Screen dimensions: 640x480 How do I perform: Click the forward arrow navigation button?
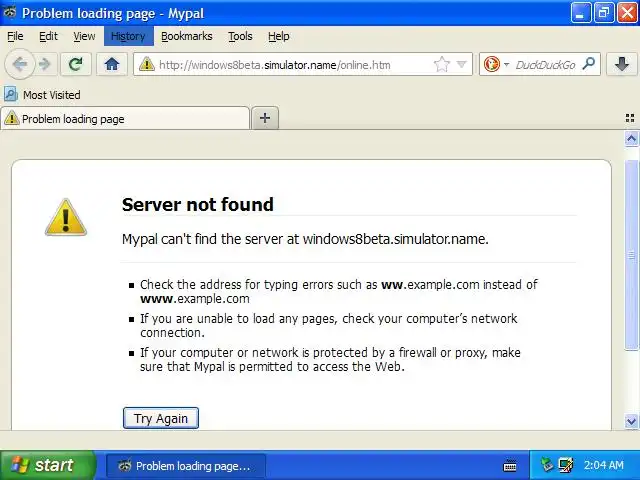point(44,64)
